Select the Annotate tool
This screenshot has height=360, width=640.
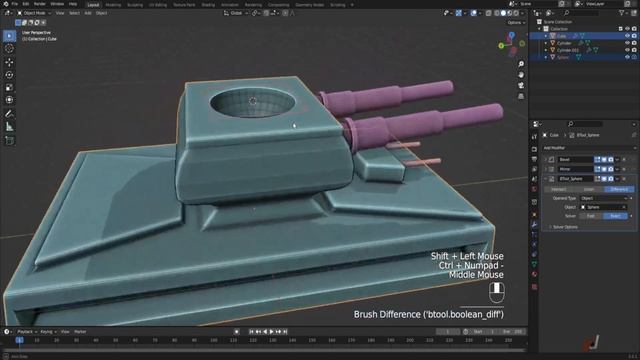pyautogui.click(x=9, y=114)
